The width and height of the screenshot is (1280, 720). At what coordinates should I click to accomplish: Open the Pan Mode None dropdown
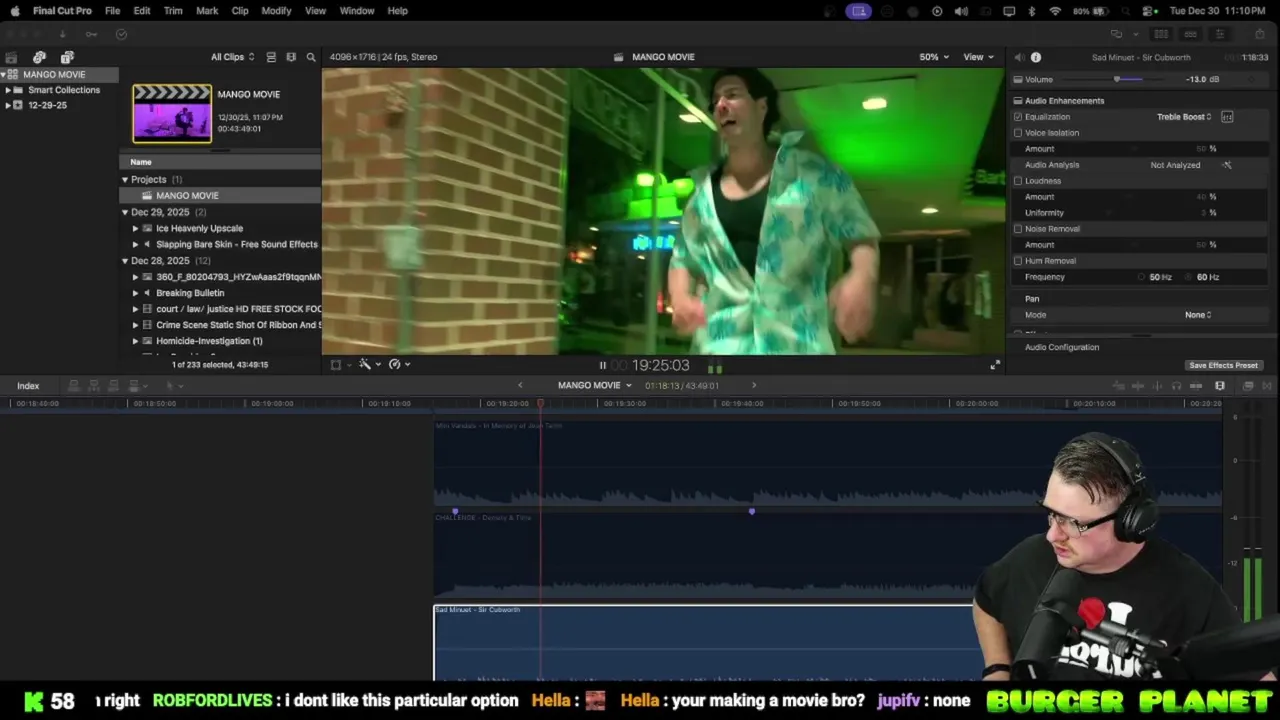click(1198, 315)
